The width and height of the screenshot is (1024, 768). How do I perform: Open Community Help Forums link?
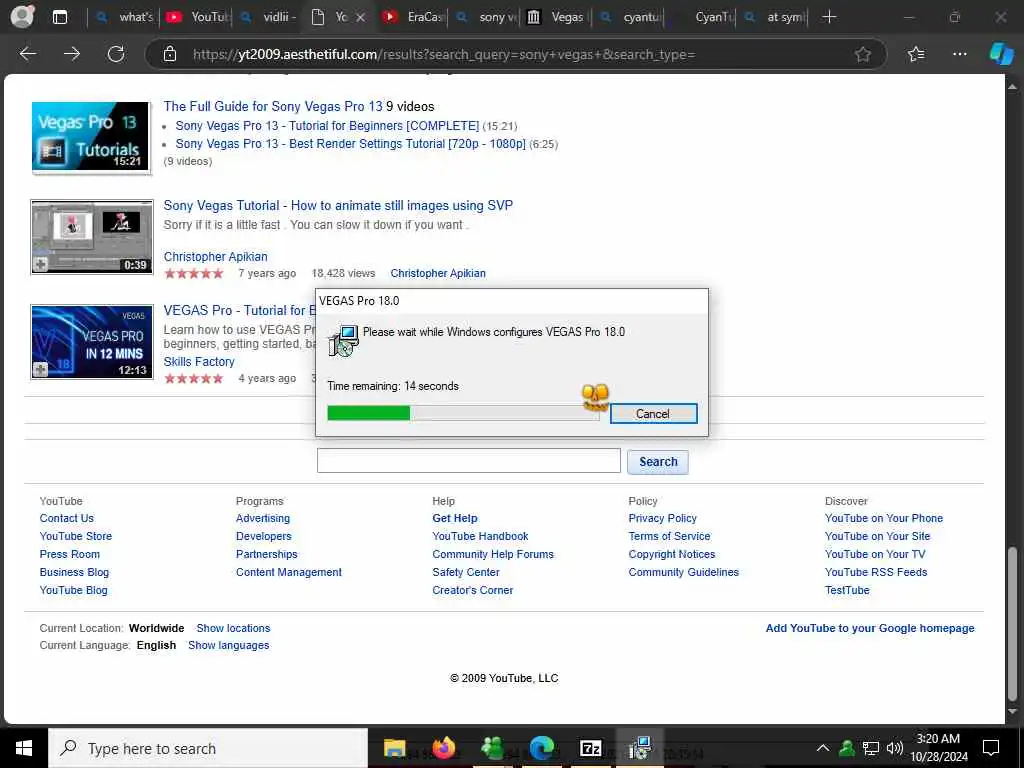(x=493, y=554)
